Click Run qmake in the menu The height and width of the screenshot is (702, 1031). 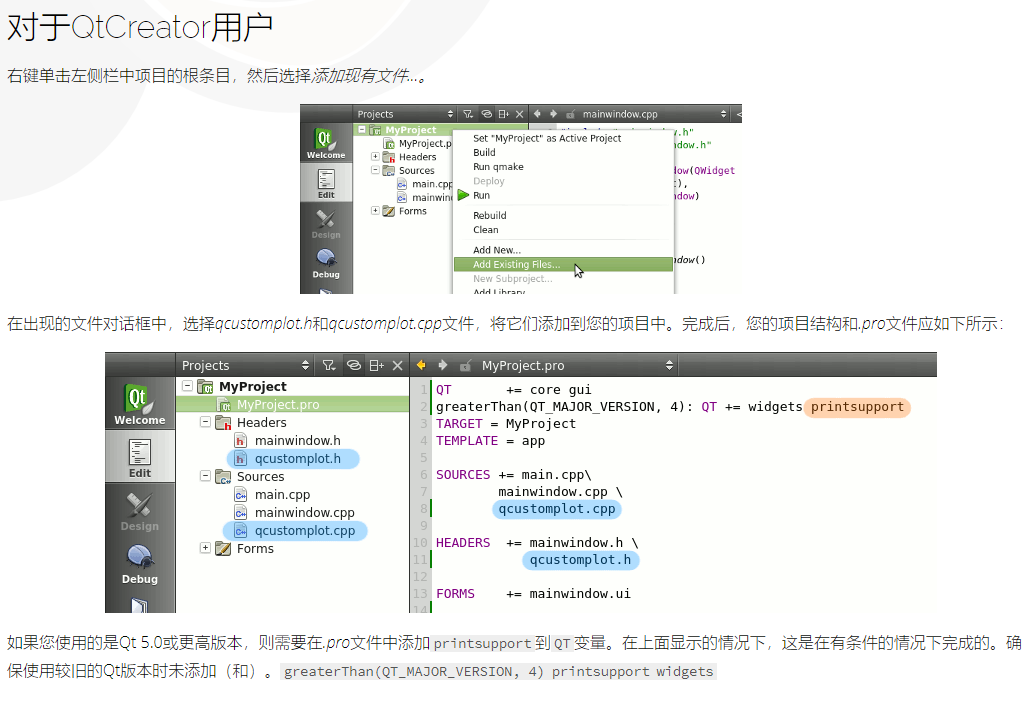(x=496, y=166)
